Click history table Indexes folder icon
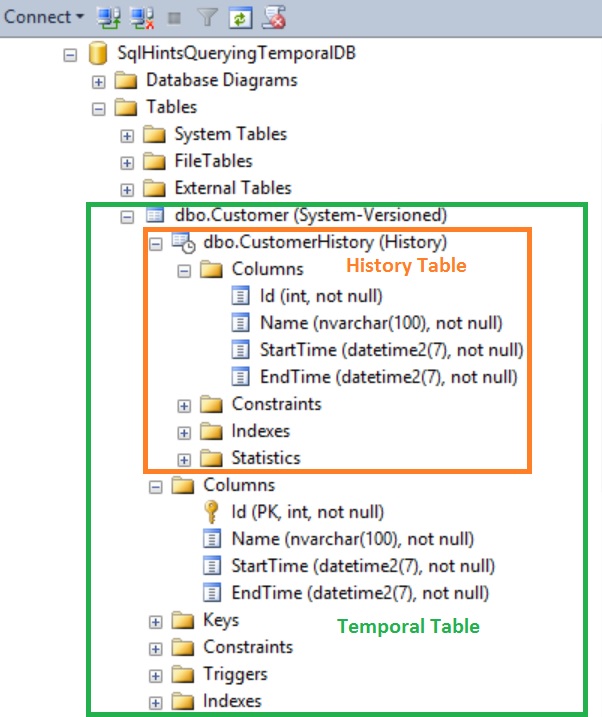 point(211,431)
